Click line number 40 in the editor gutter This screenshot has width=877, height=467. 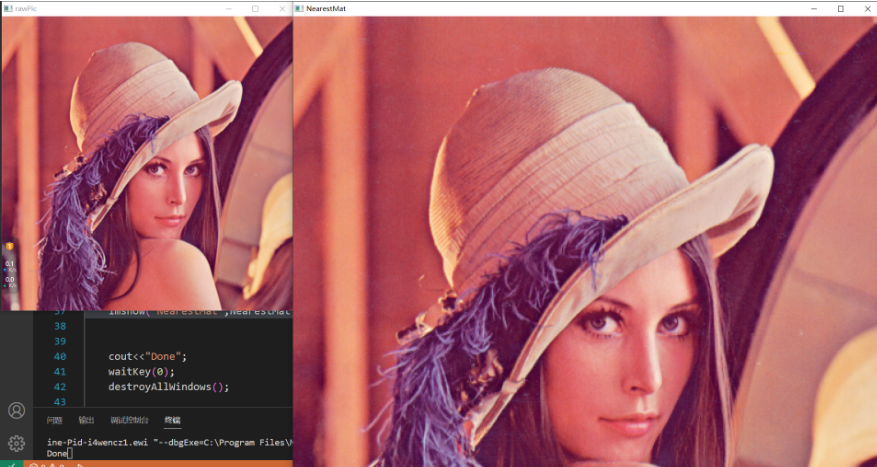60,356
